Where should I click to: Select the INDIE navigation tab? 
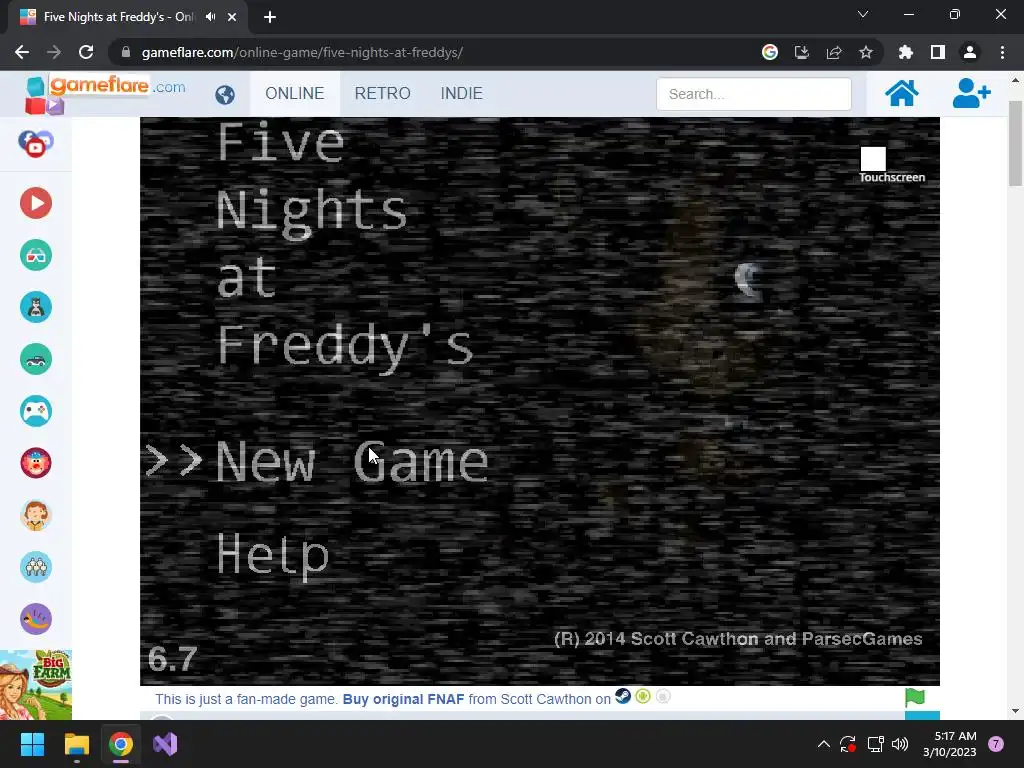point(462,93)
